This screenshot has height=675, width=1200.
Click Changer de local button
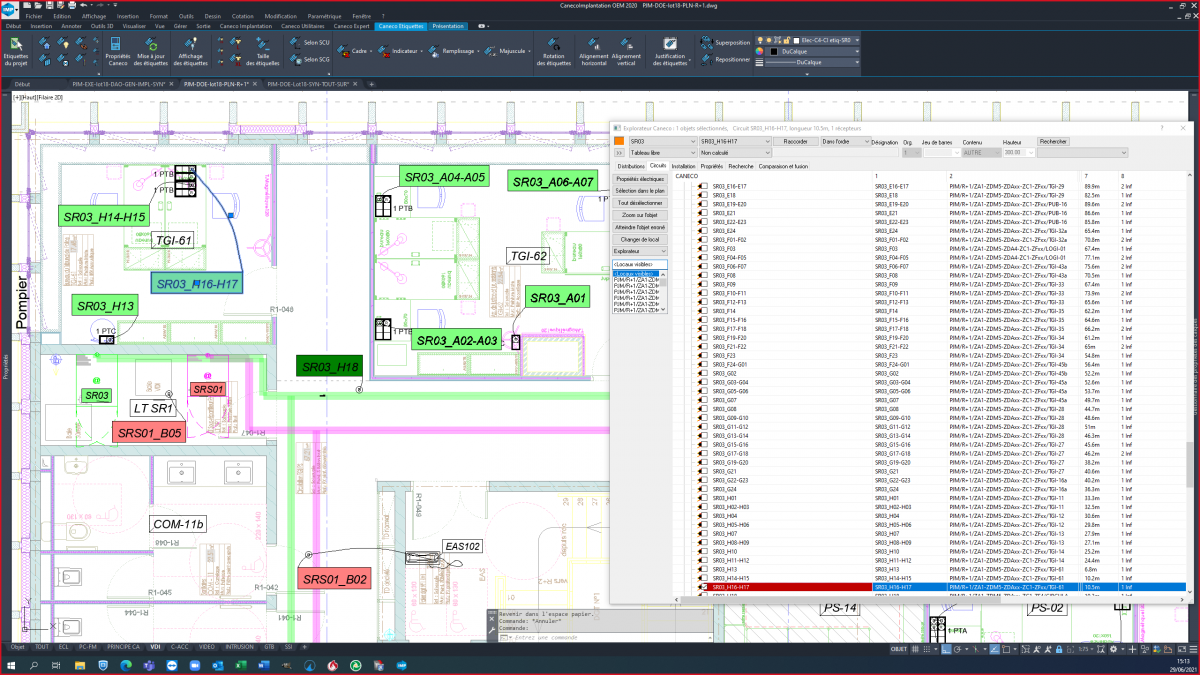[x=640, y=239]
